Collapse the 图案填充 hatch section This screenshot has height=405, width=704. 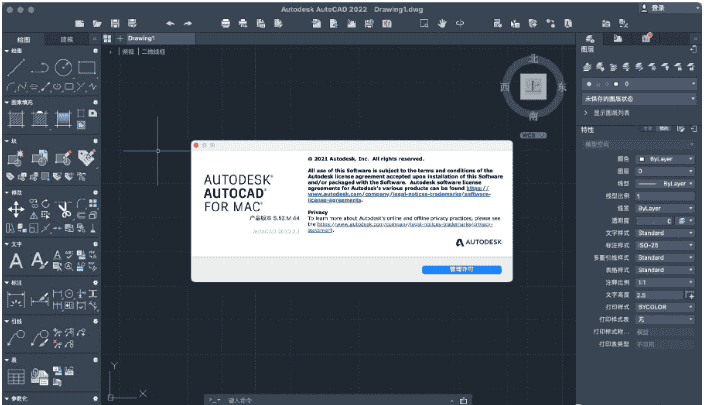point(7,102)
